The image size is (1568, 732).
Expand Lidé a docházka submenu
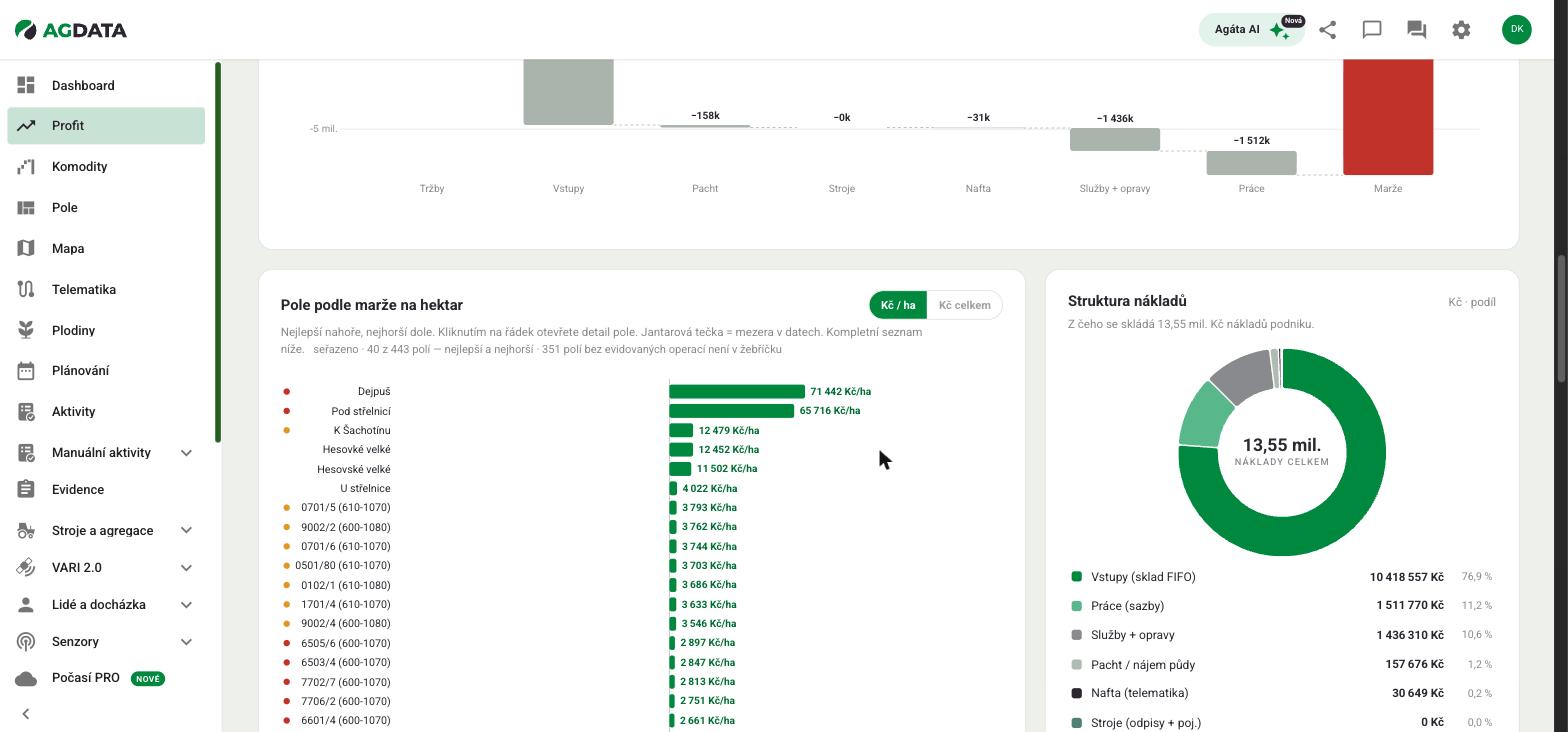point(186,605)
